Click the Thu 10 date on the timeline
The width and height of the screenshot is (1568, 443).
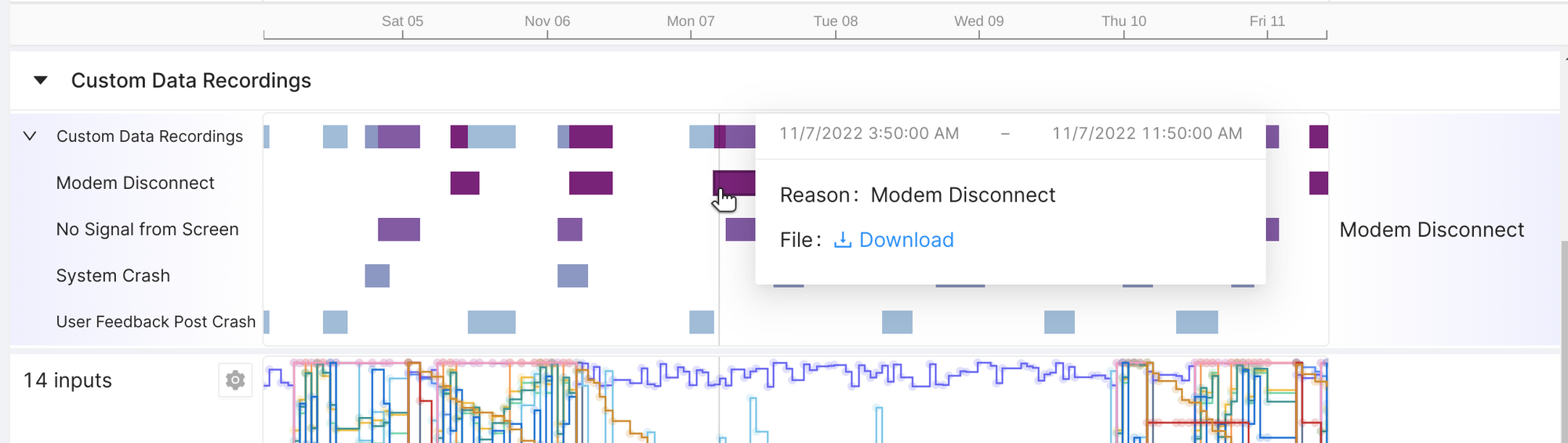click(1123, 21)
